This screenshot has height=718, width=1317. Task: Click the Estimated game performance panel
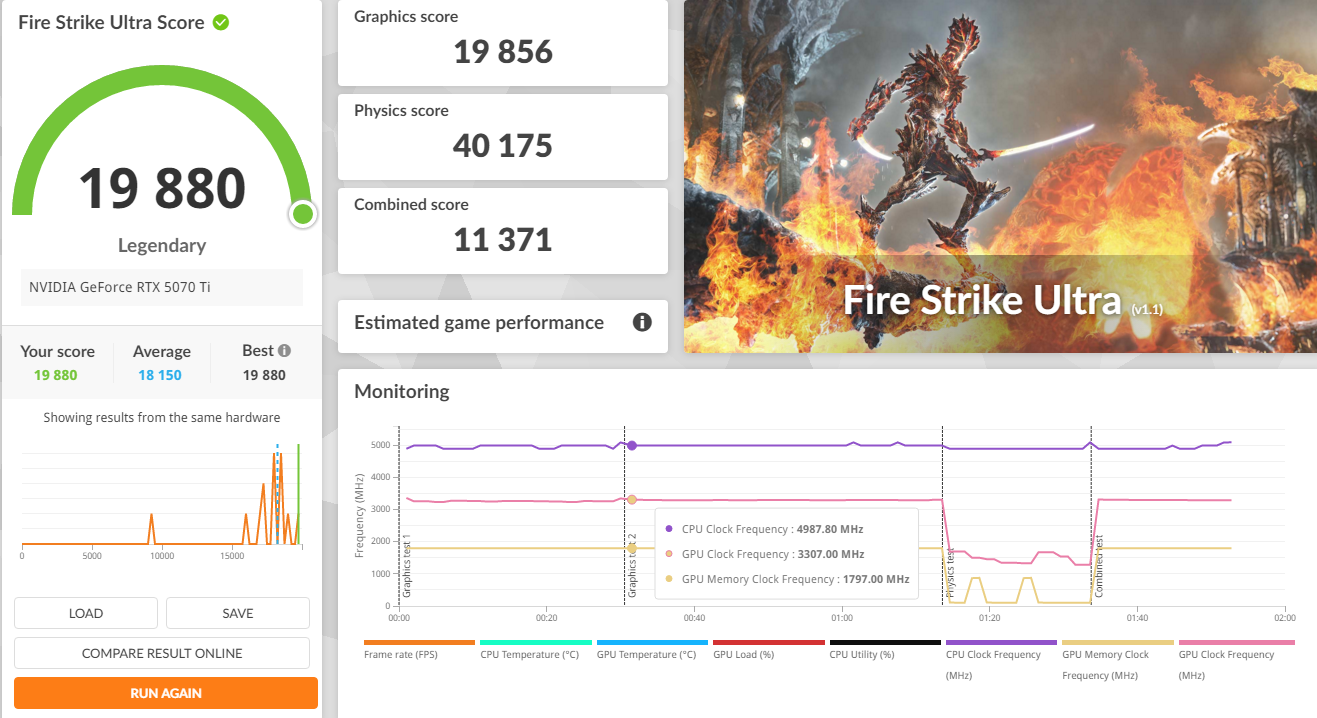click(503, 326)
